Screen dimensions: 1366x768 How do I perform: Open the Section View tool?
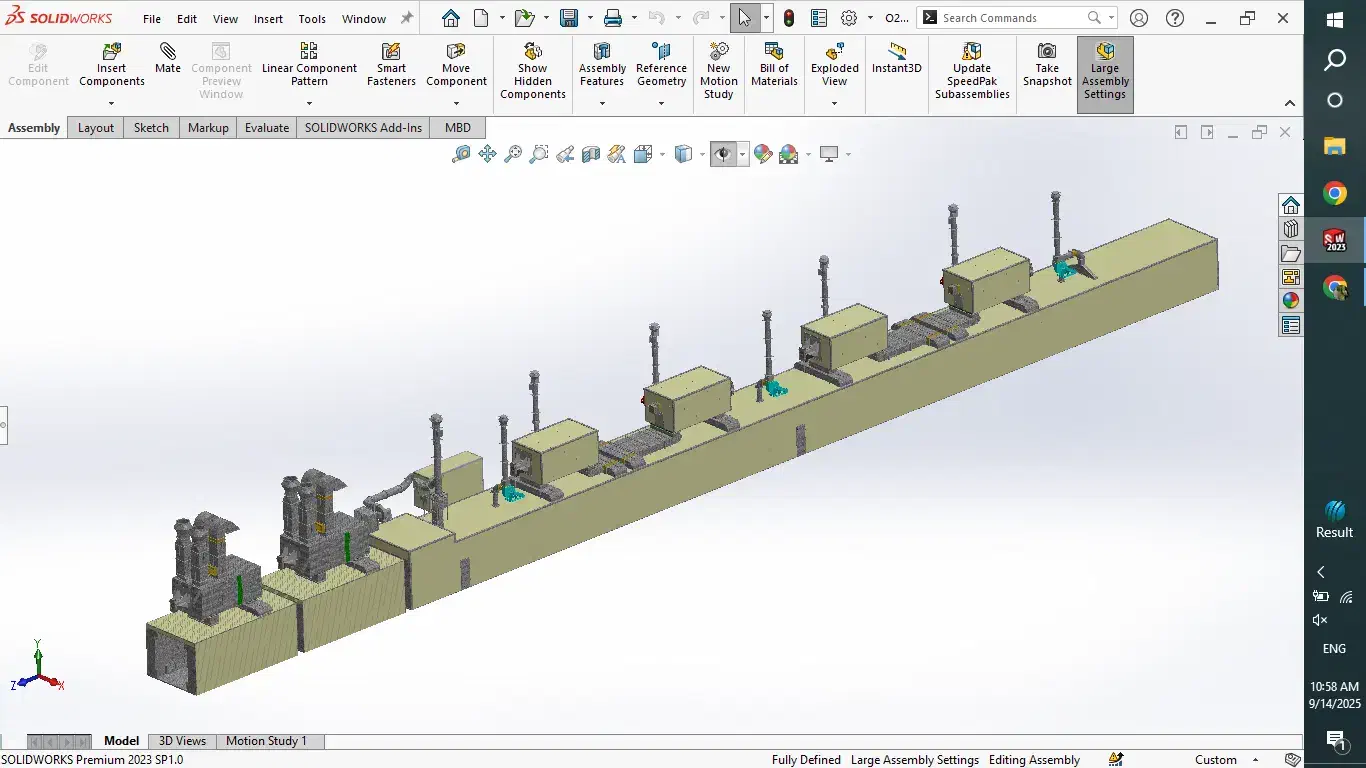coord(591,154)
